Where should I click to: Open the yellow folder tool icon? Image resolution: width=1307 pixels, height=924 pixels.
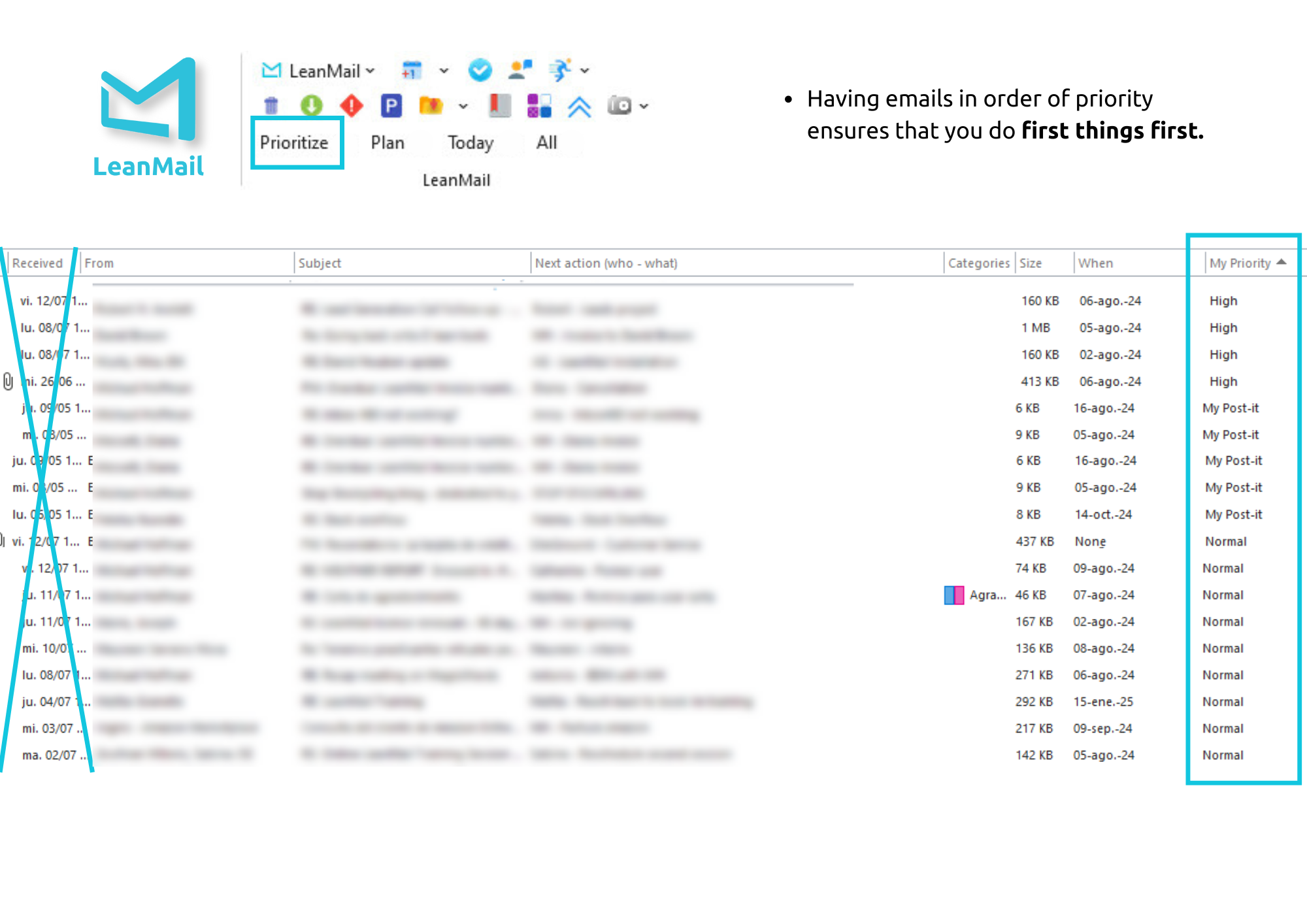coord(430,105)
